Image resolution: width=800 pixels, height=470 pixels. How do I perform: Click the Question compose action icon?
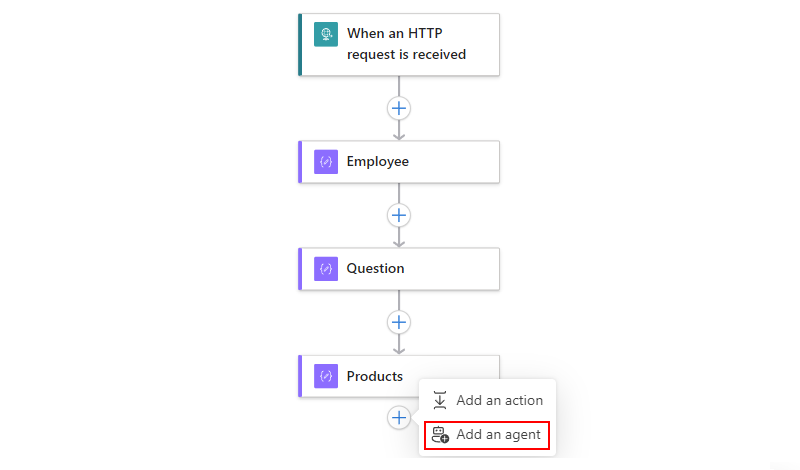tap(326, 269)
